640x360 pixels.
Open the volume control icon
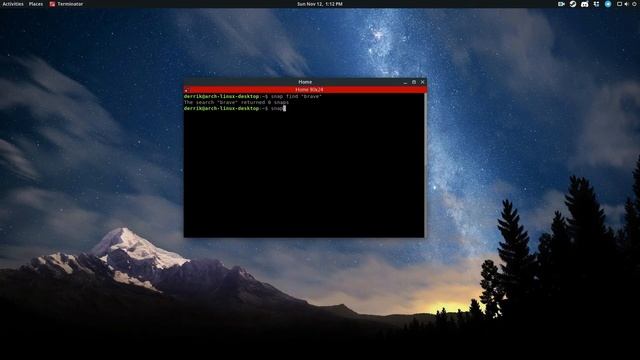tap(626, 4)
